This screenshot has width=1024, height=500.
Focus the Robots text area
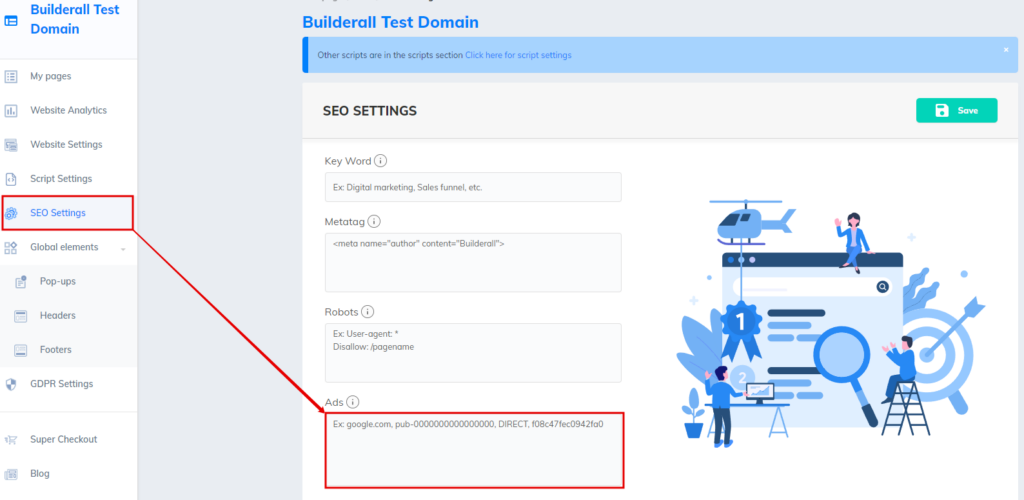click(473, 352)
